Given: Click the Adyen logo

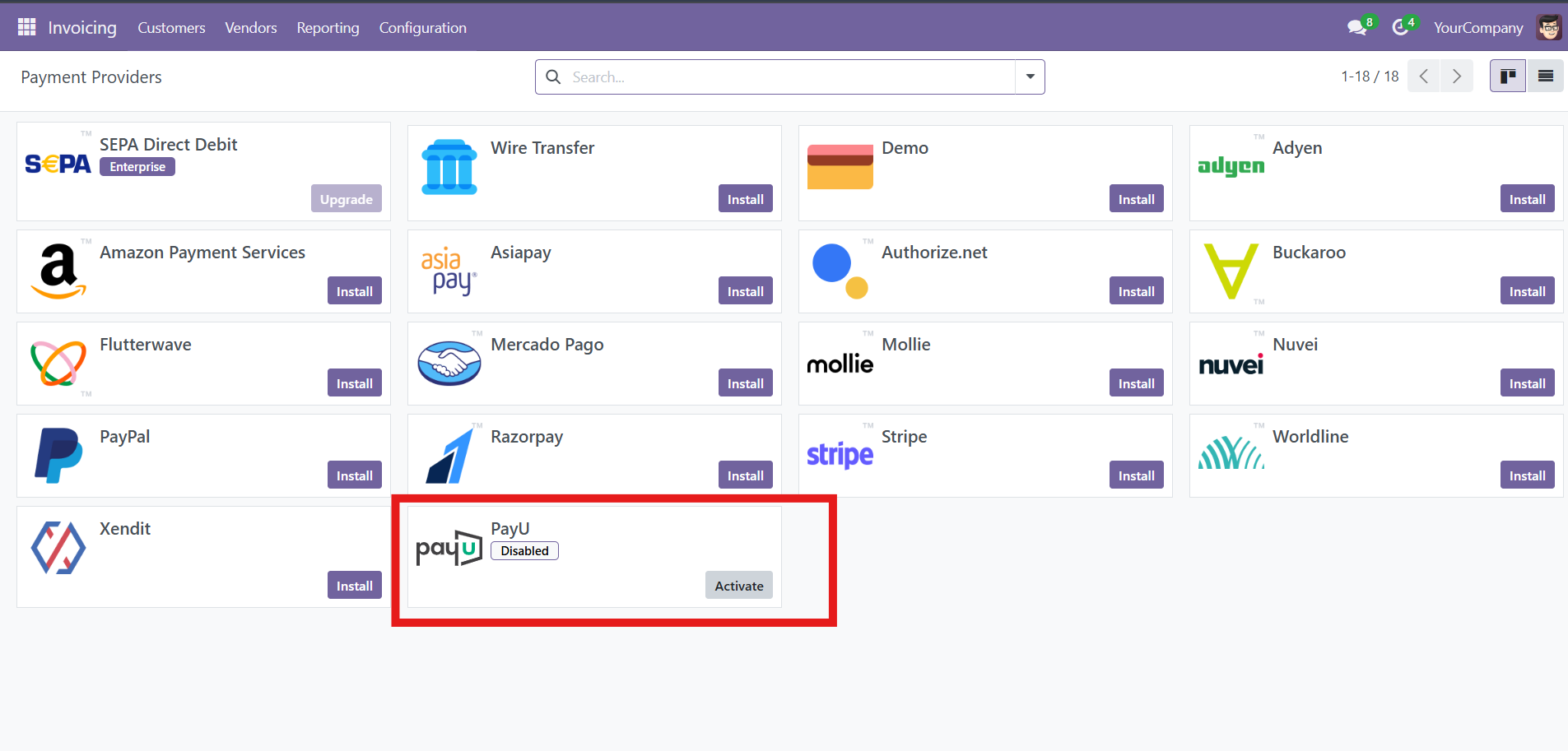Looking at the screenshot, I should [x=1231, y=166].
